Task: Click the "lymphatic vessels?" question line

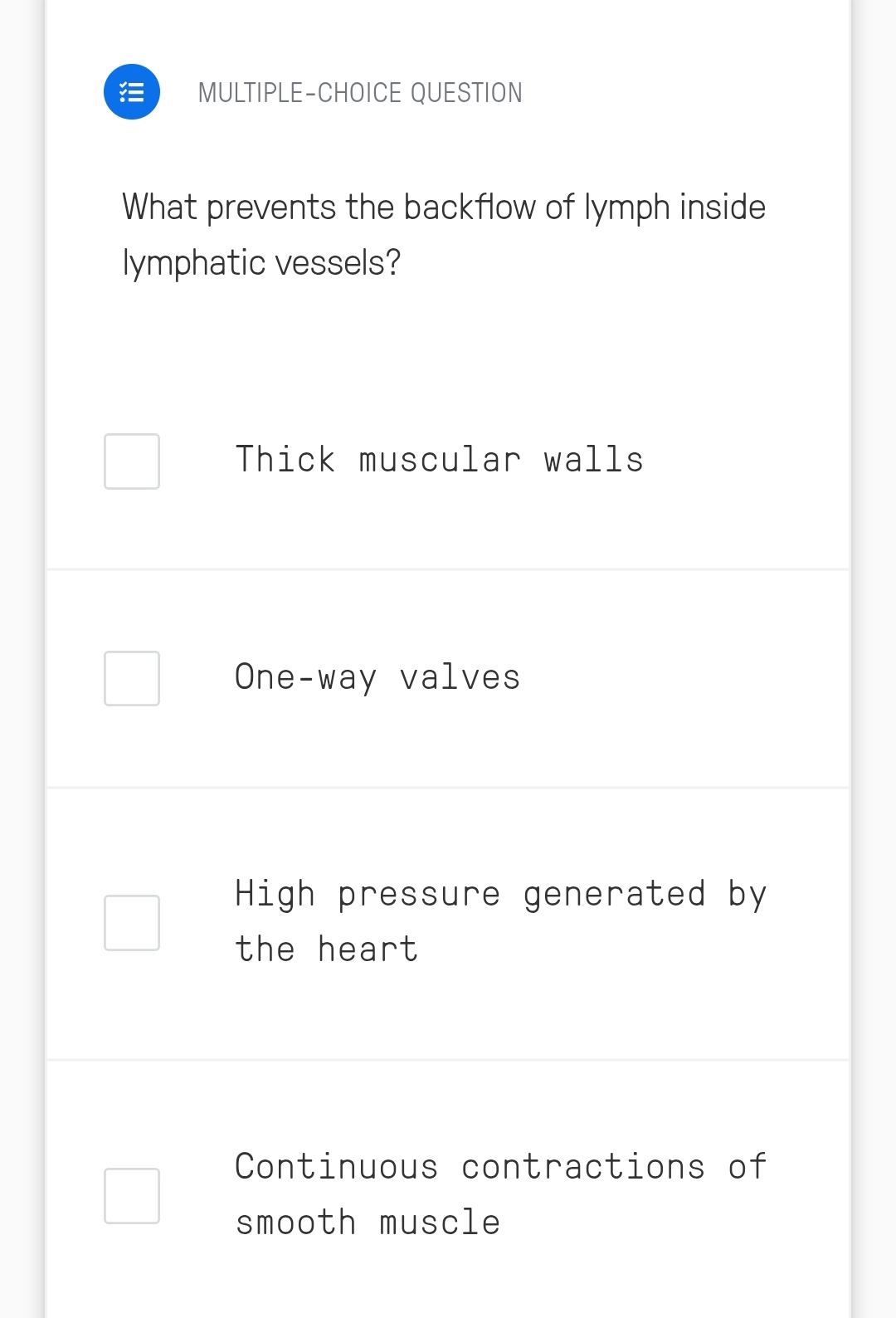Action: [x=261, y=263]
